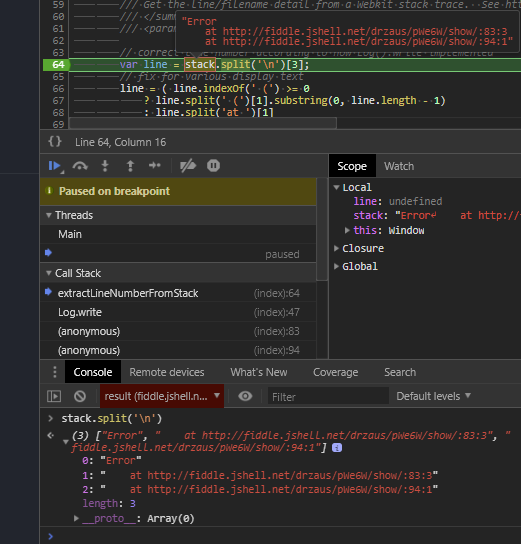This screenshot has width=521, height=544.
Task: Toggle pause on exceptions
Action: [213, 165]
